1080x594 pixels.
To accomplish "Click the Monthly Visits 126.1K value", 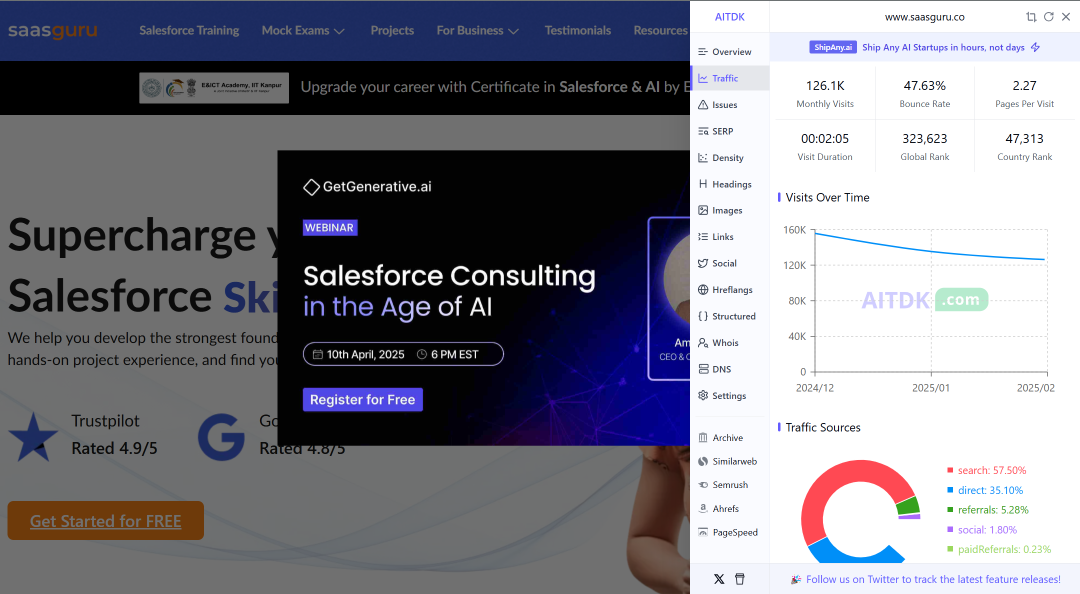I will click(x=825, y=85).
